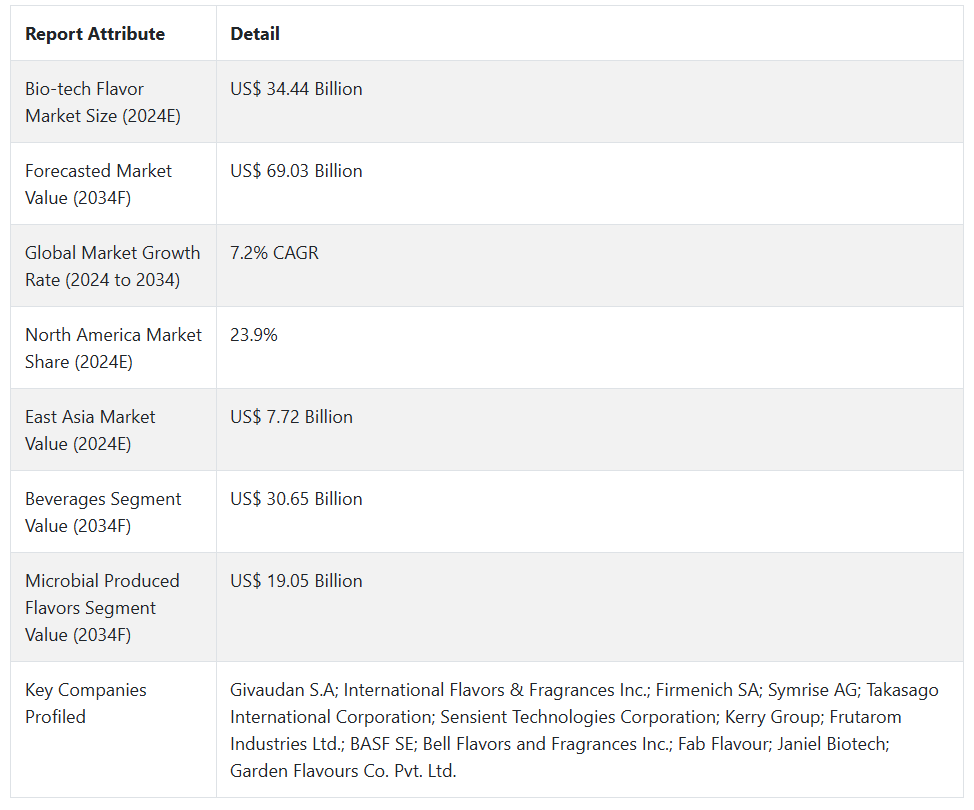Click the US$ 34.44 Billion value
Image resolution: width=974 pixels, height=810 pixels.
pos(296,89)
